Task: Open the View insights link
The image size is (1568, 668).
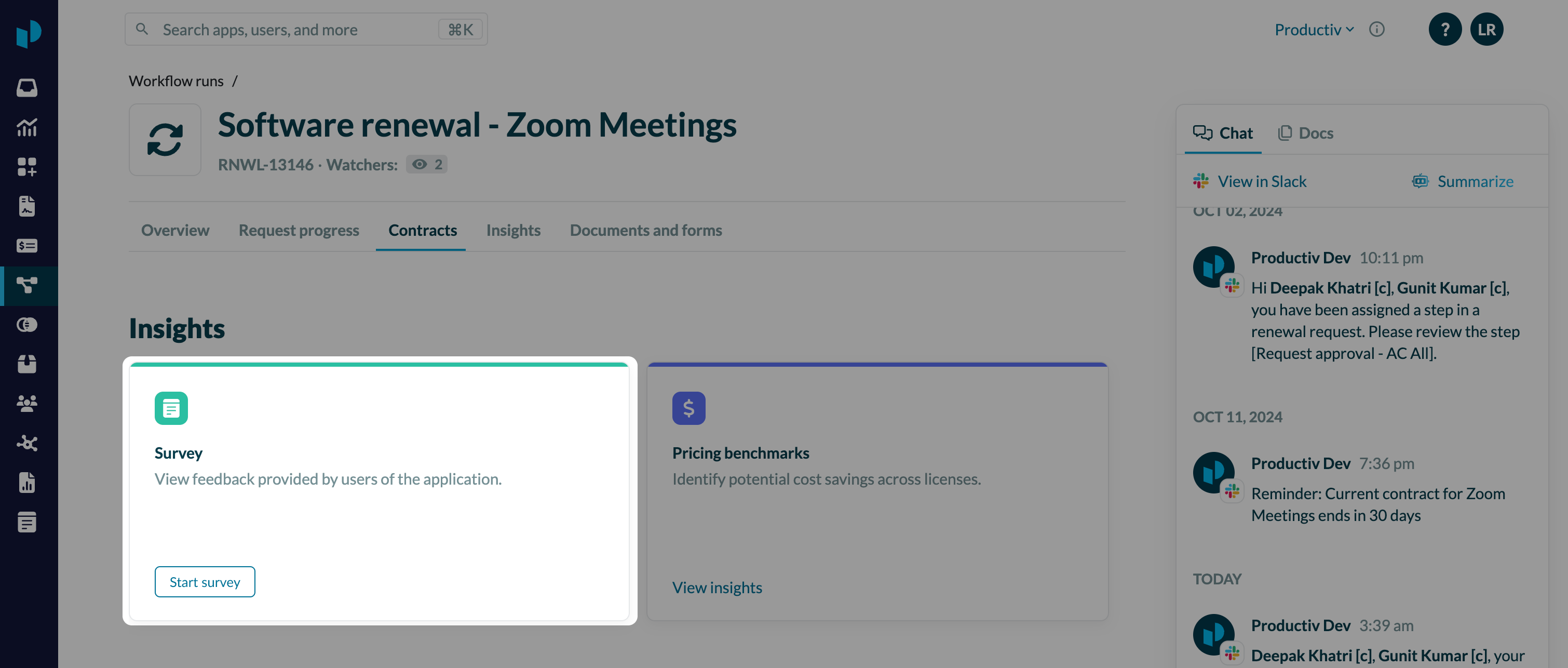Action: click(x=717, y=587)
